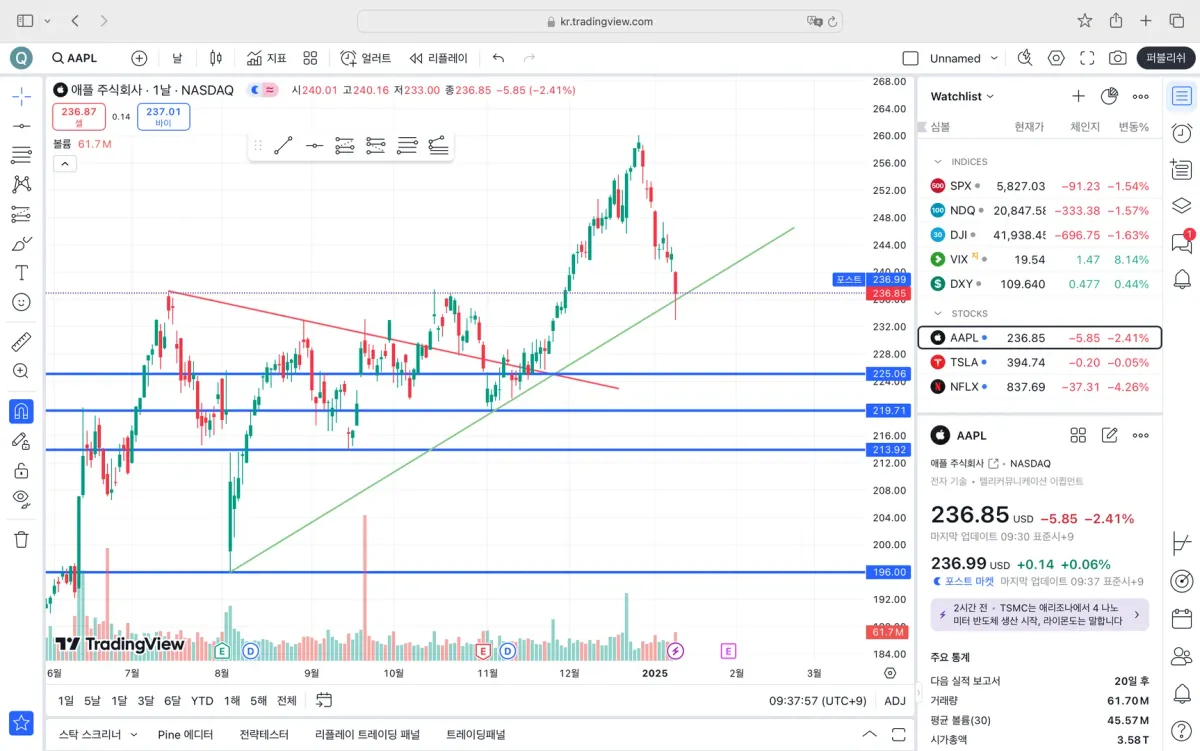Open the go to date calendar icon
This screenshot has height=751, width=1200.
324,700
